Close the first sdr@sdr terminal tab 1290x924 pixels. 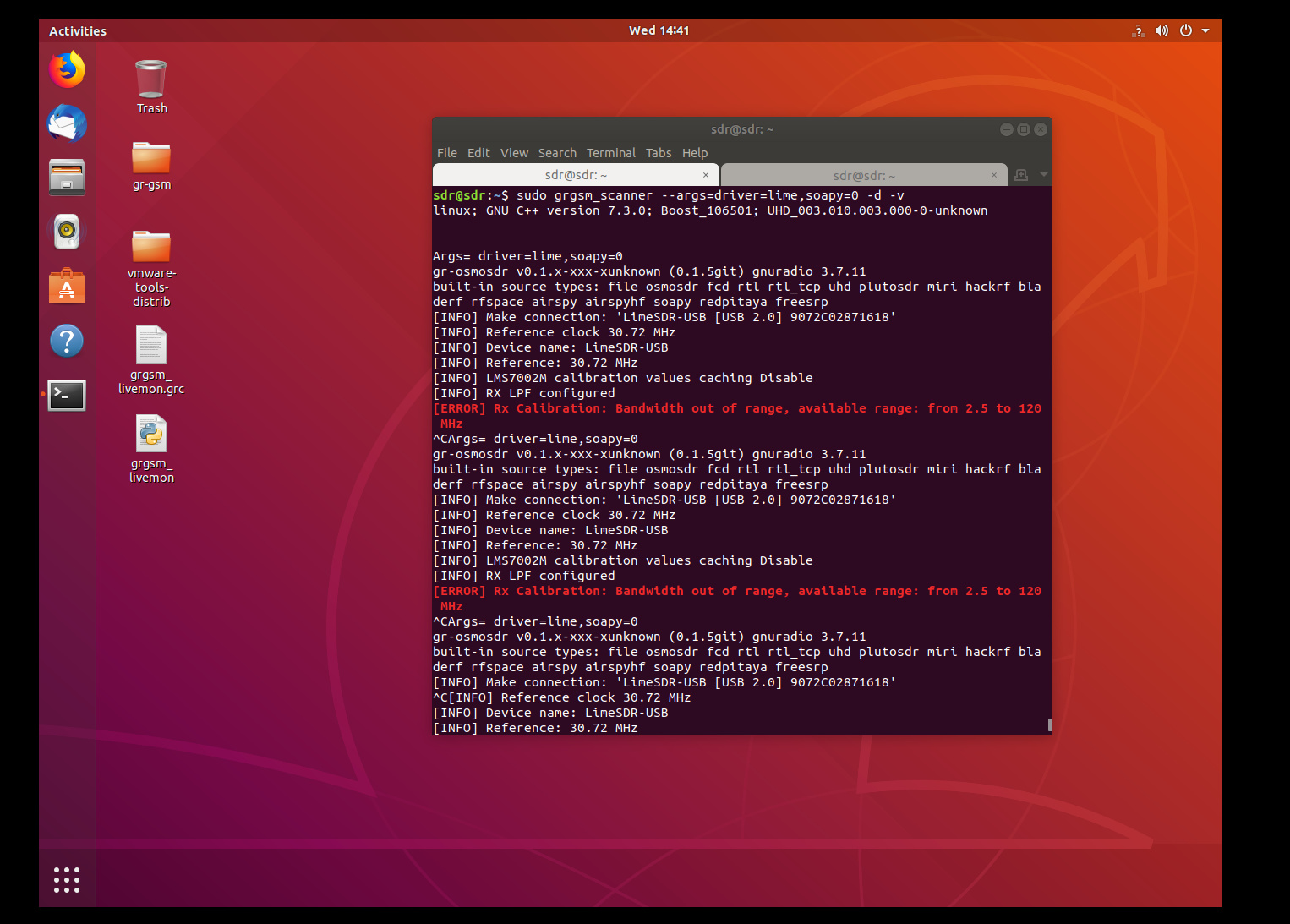point(706,175)
